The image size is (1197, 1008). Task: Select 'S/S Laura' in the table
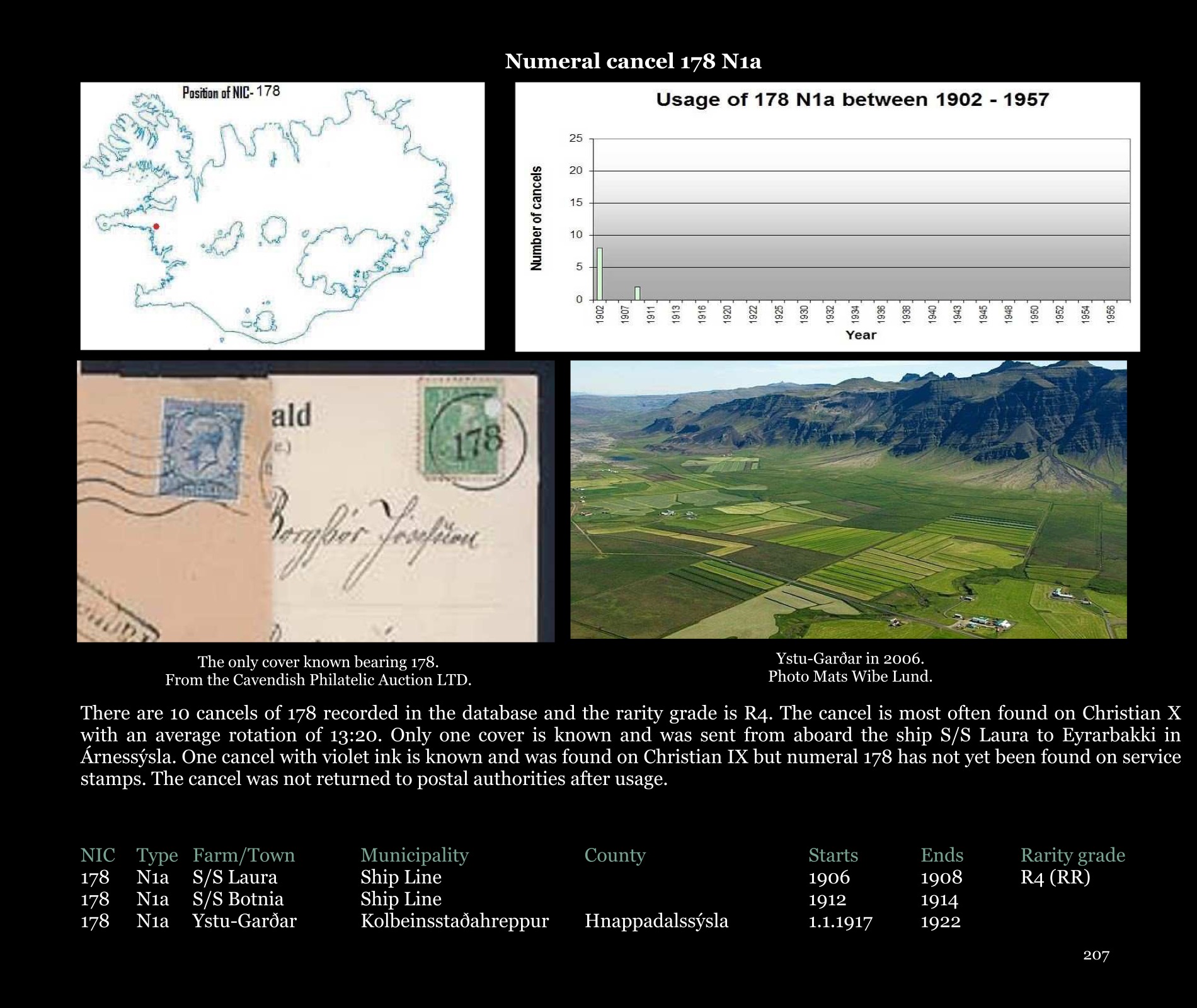234,877
